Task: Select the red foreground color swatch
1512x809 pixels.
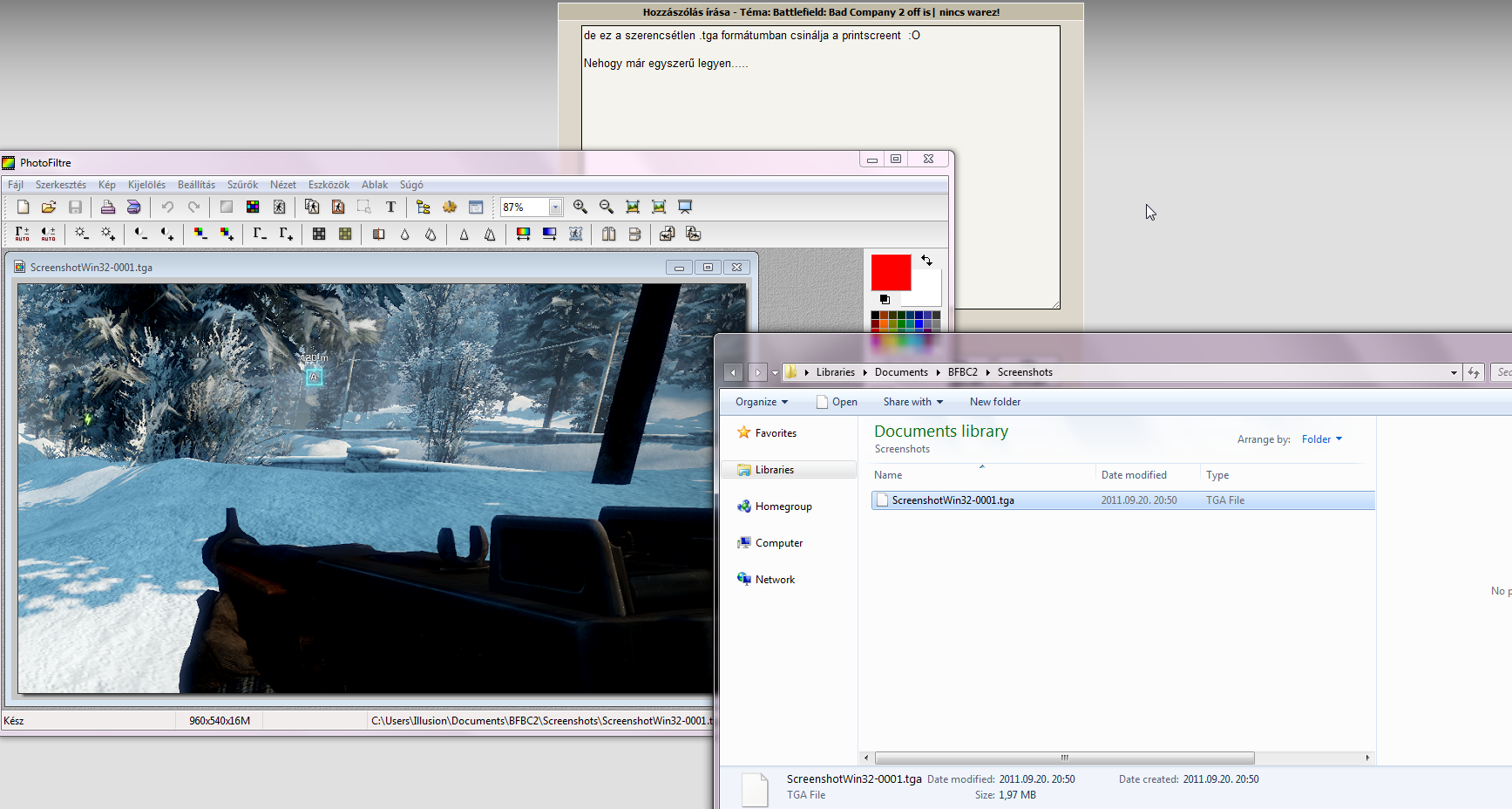Action: pyautogui.click(x=891, y=273)
